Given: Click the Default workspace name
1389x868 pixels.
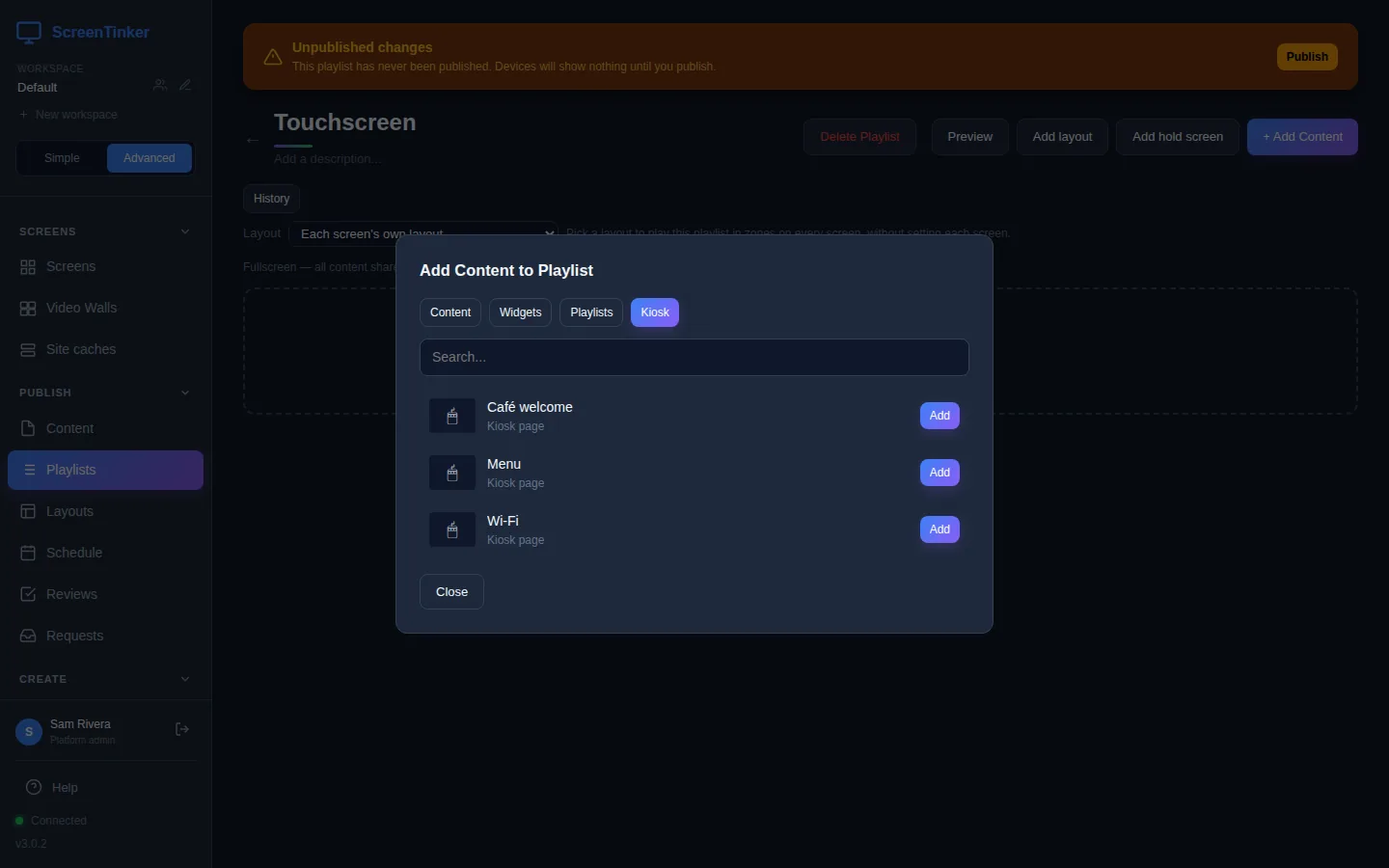Looking at the screenshot, I should (38, 88).
